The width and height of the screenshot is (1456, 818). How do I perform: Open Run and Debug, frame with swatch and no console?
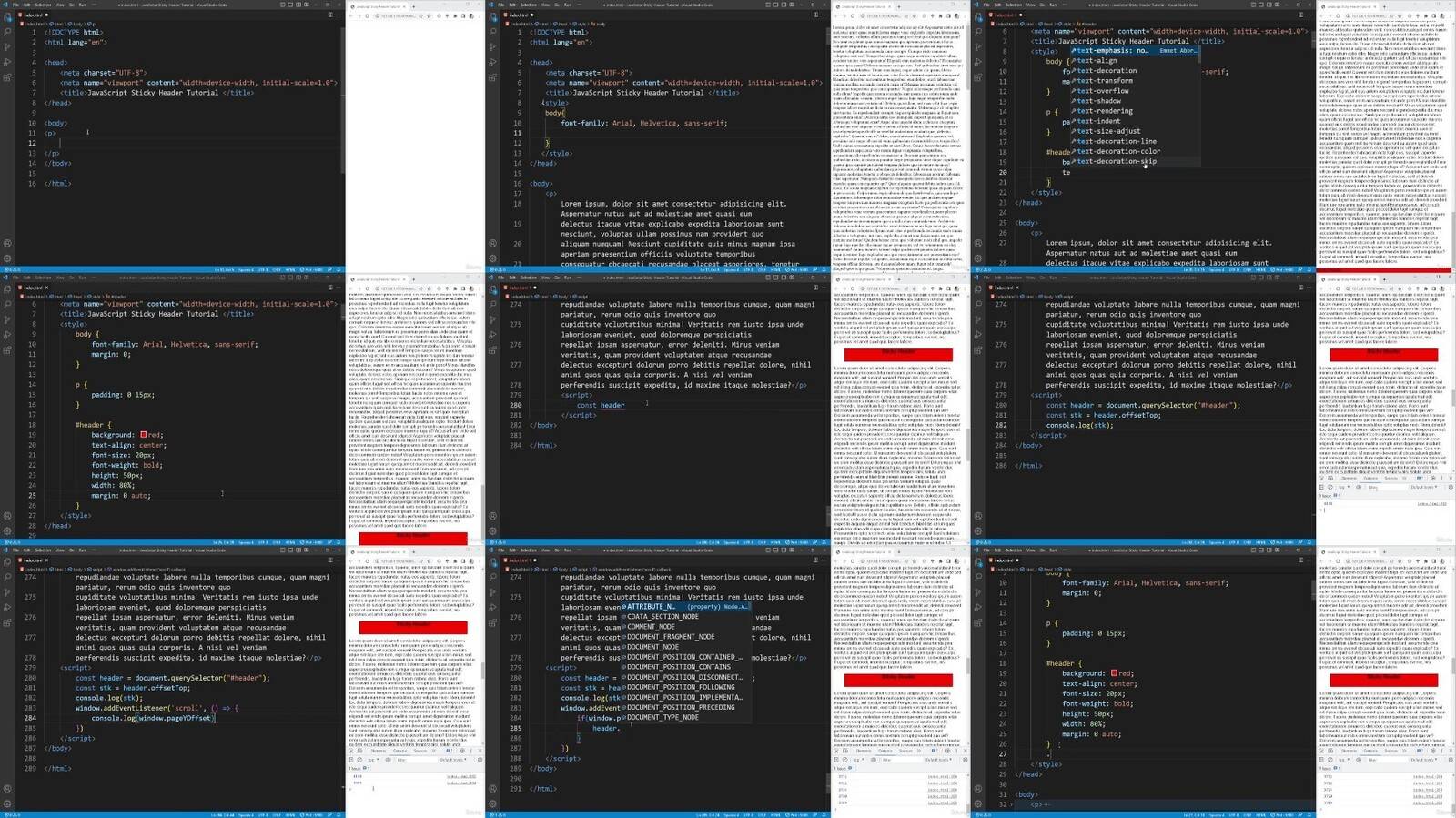click(7, 336)
